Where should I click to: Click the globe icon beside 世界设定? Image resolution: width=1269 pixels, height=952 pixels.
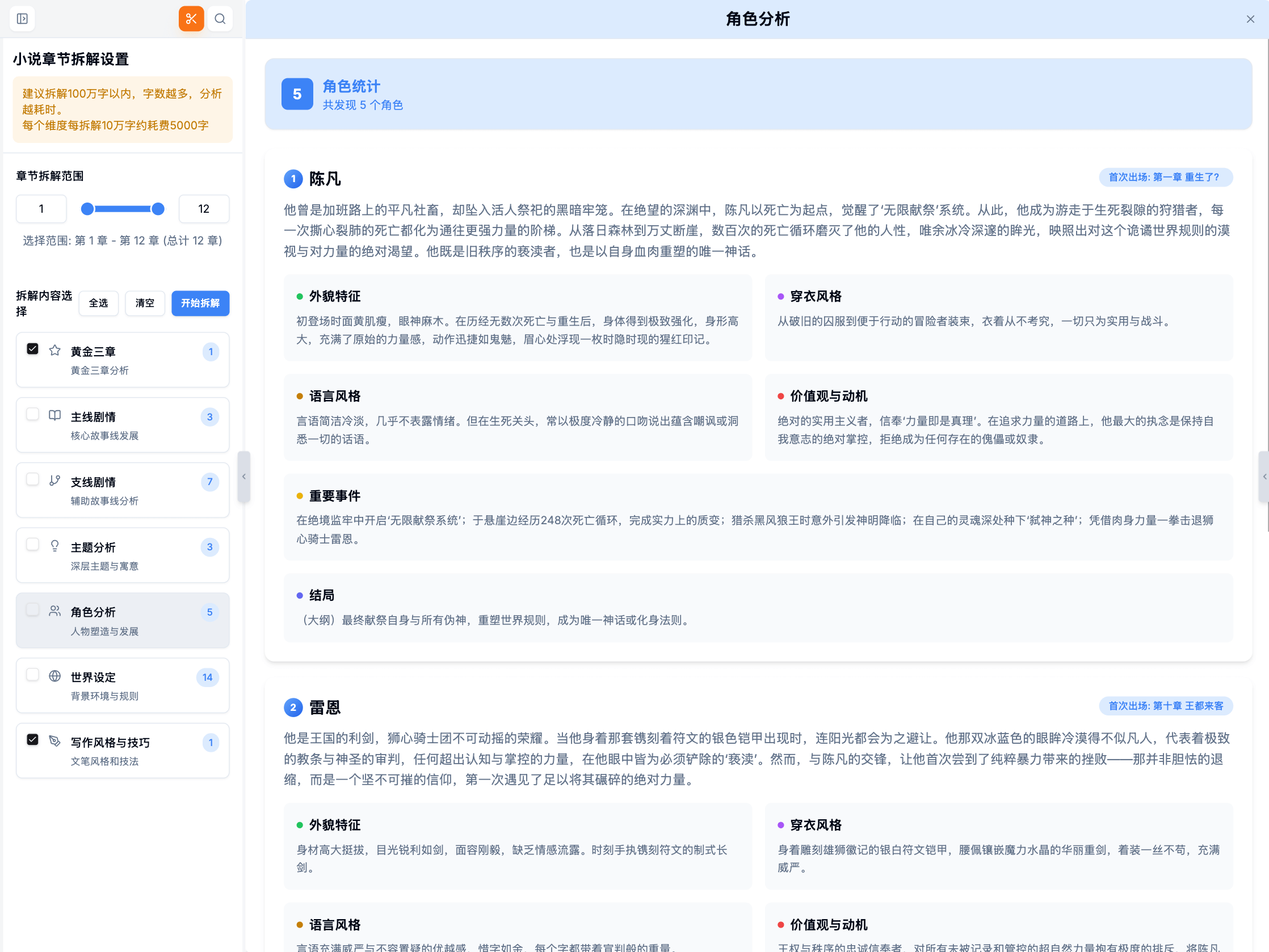click(54, 676)
